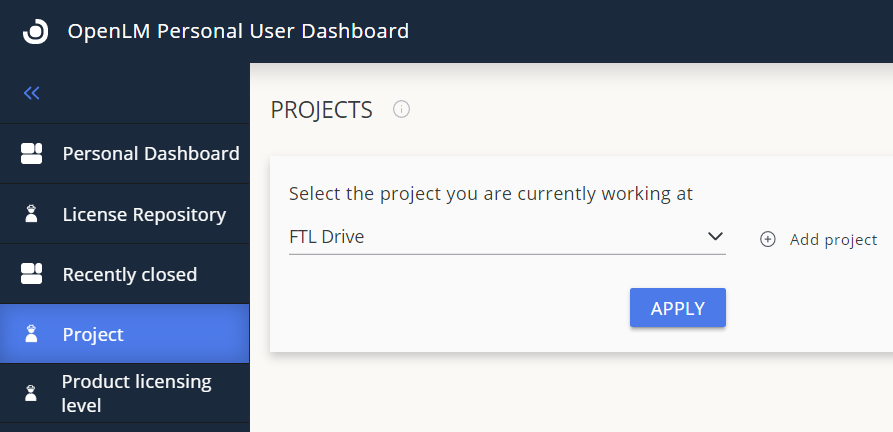The width and height of the screenshot is (893, 432).
Task: Show info via icon beside PROJECTS heading
Action: [x=402, y=109]
